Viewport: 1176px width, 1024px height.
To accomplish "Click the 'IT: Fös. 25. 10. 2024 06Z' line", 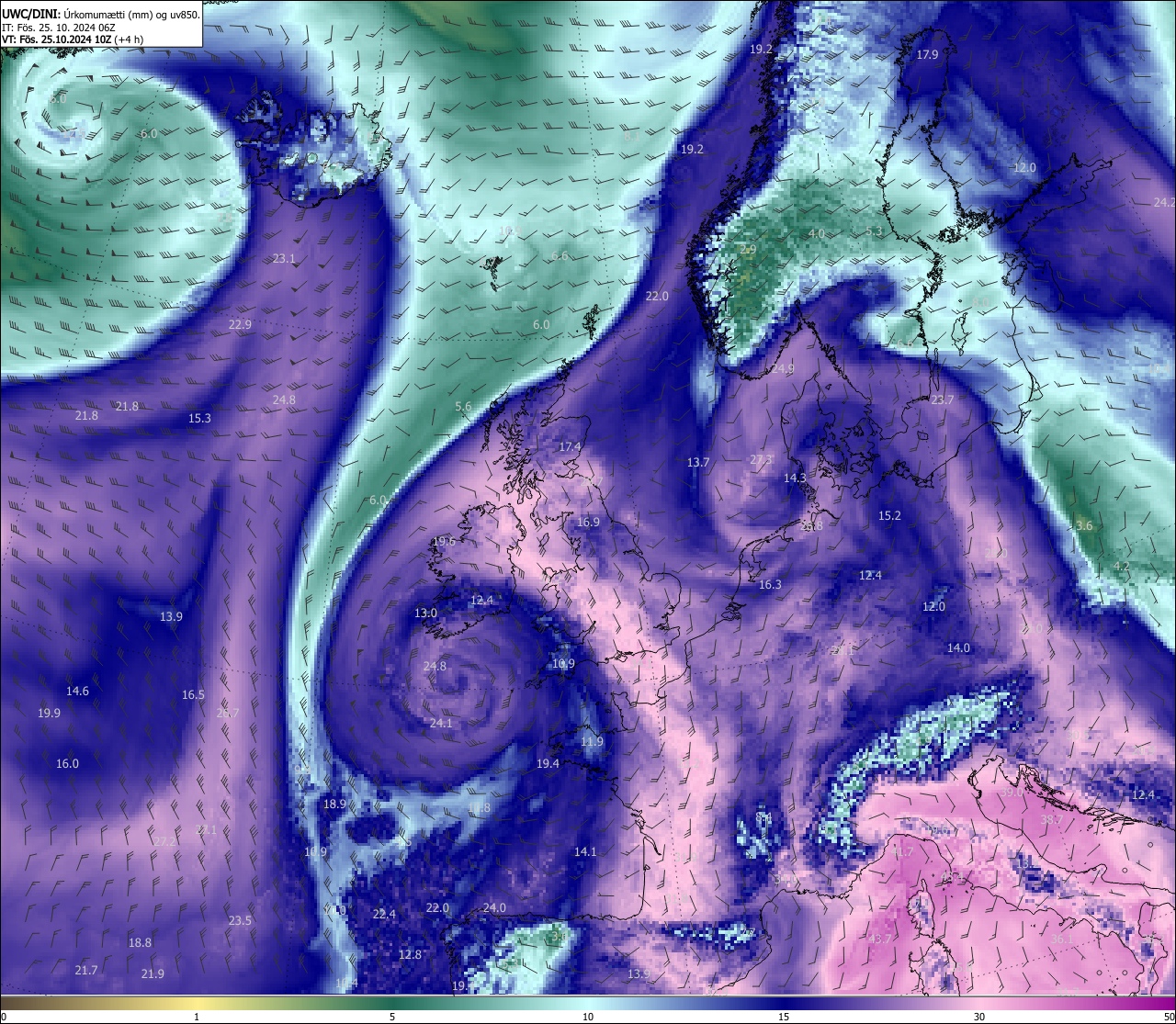I will coord(59,28).
